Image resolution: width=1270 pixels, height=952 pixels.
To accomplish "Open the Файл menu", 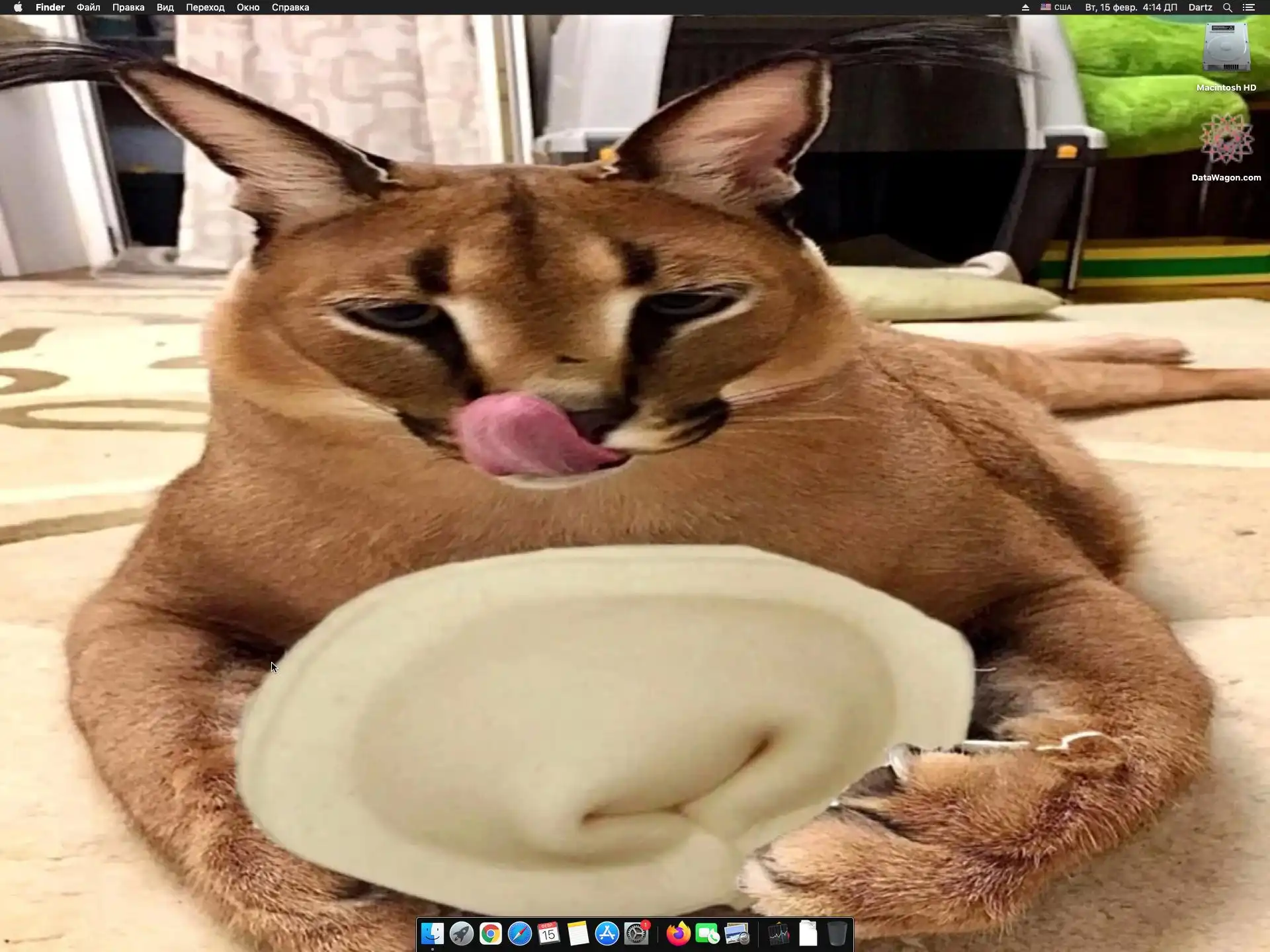I will click(x=88, y=7).
